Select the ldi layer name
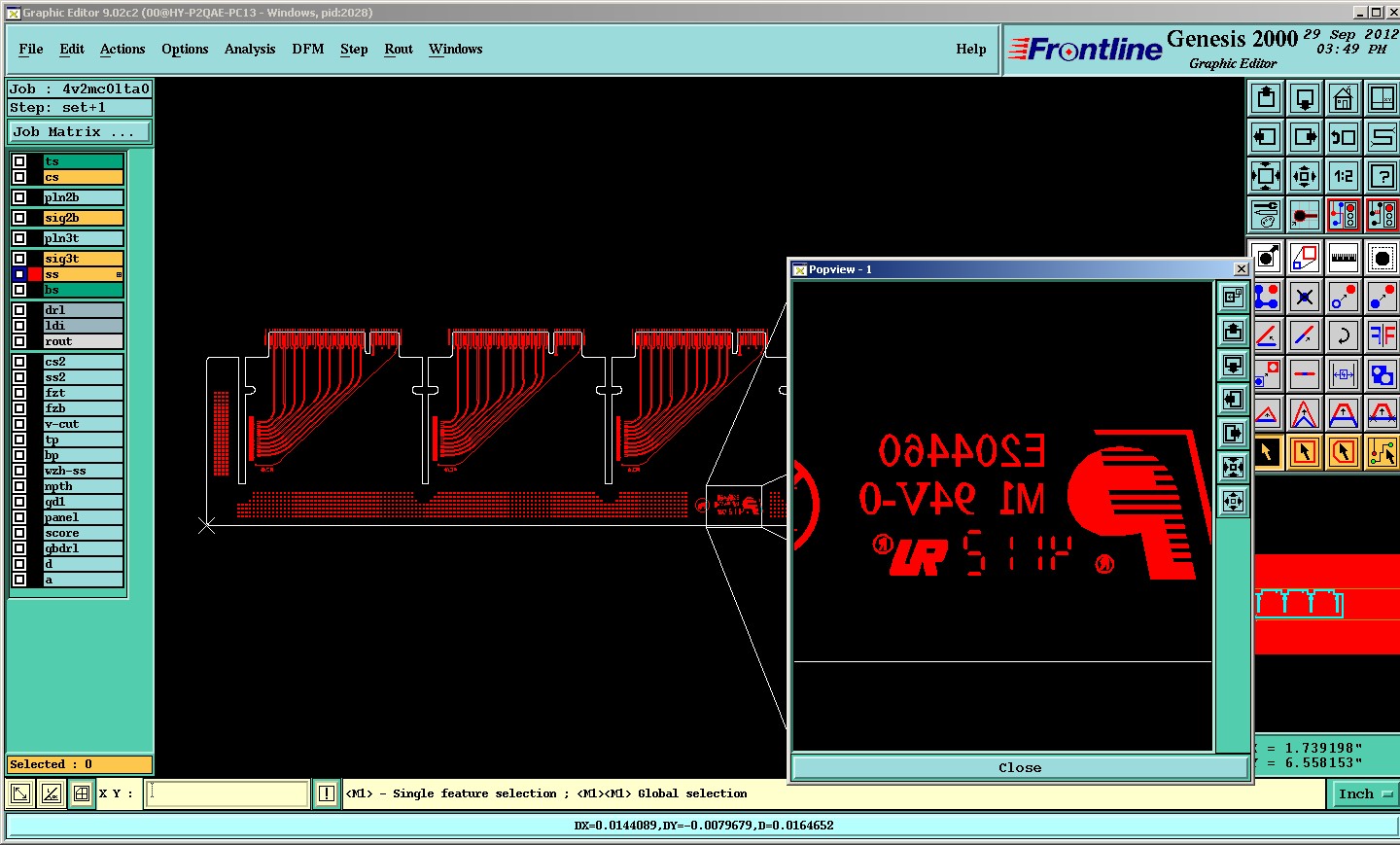The width and height of the screenshot is (1400, 845). [x=84, y=326]
